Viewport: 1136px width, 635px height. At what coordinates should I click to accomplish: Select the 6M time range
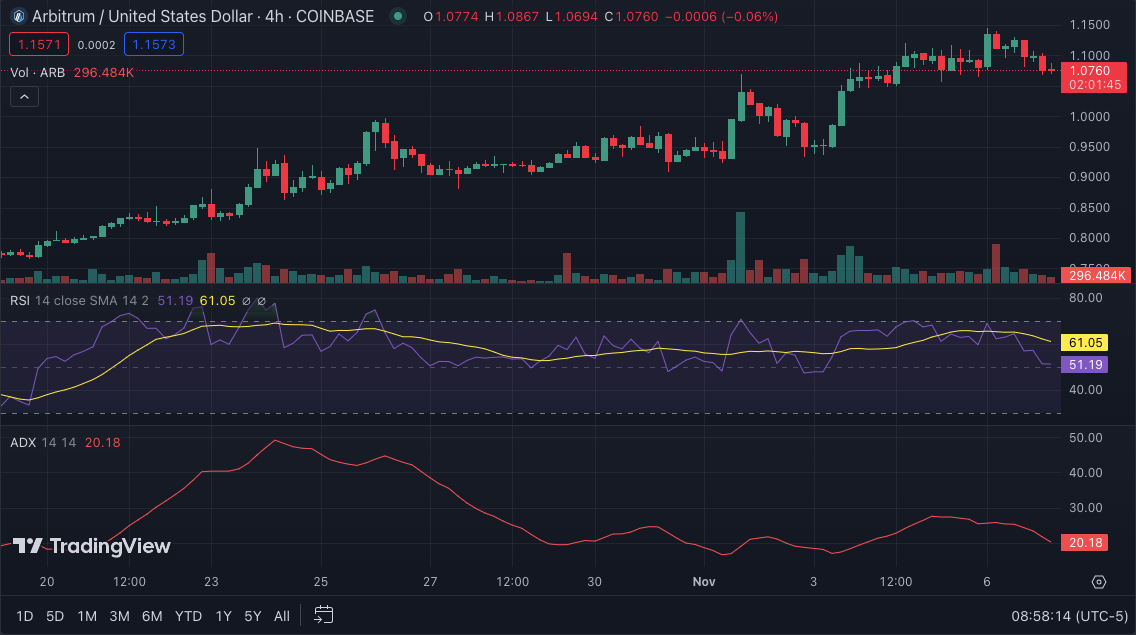[152, 616]
